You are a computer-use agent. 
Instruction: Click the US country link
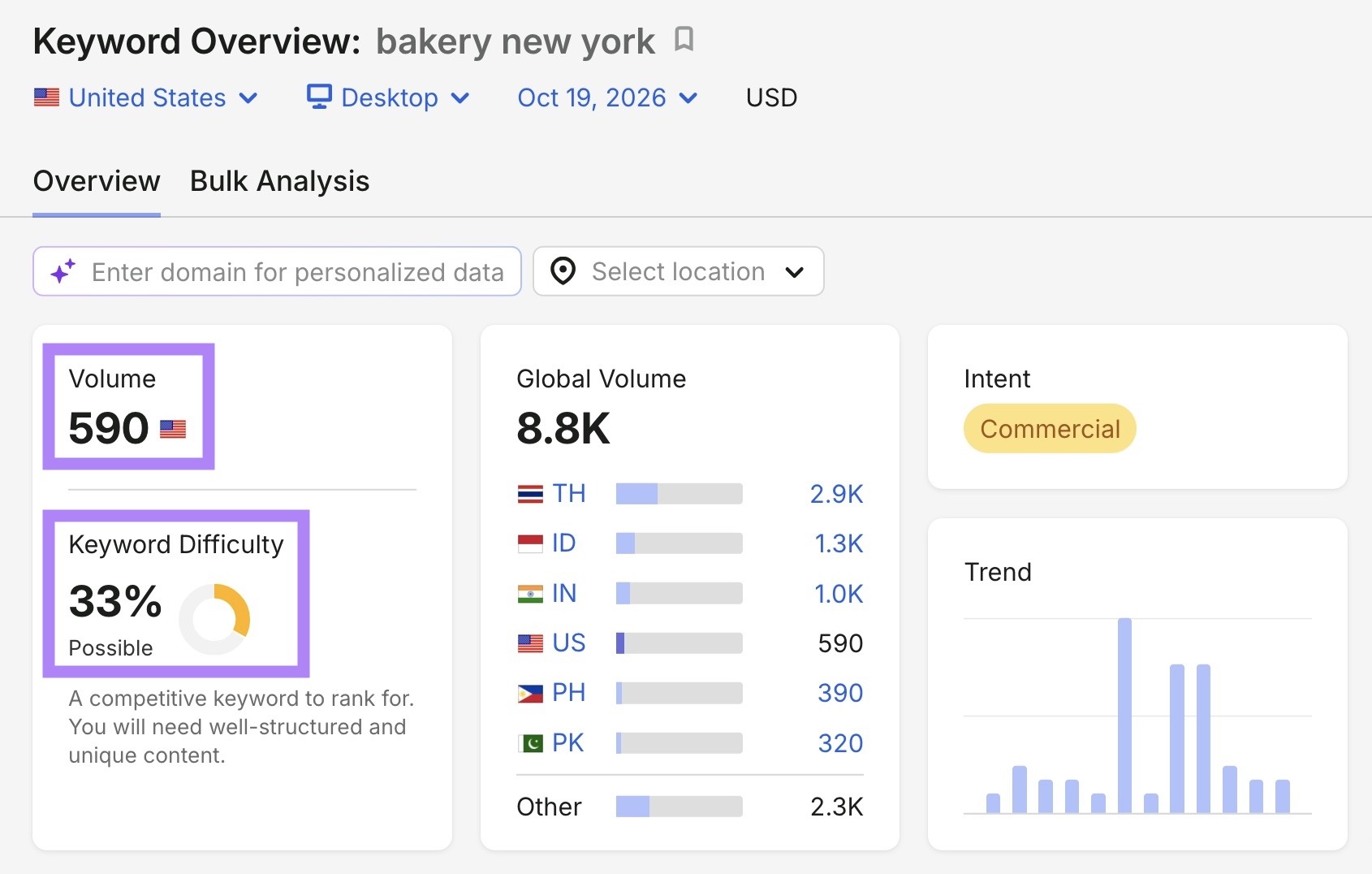(x=568, y=643)
